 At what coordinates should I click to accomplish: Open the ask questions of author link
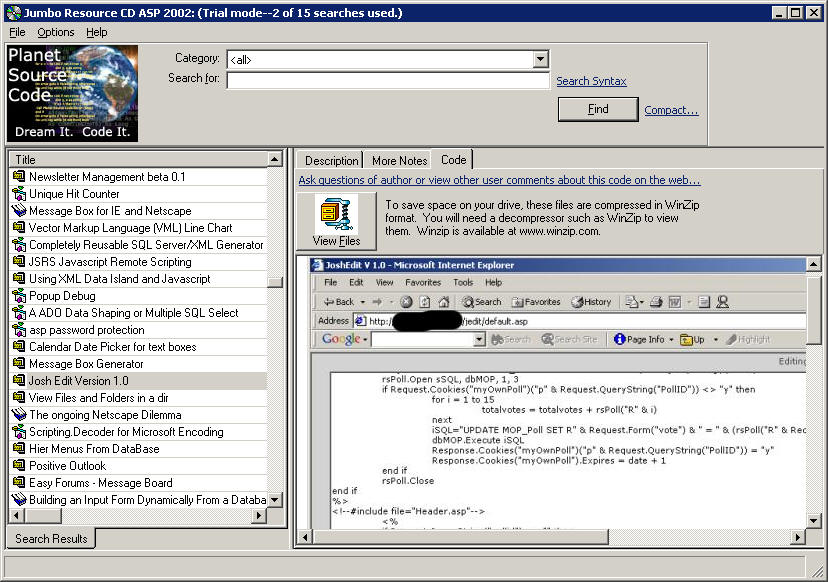[x=499, y=180]
